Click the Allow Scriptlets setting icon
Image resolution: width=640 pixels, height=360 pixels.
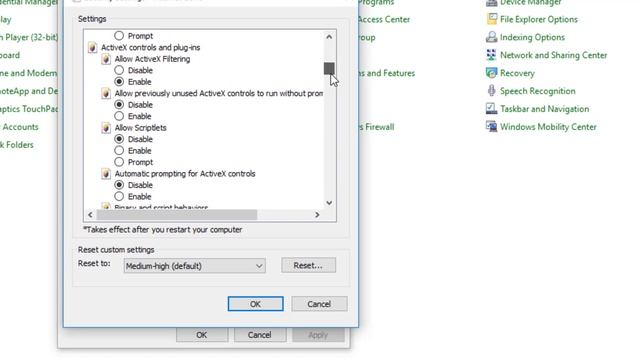106,128
